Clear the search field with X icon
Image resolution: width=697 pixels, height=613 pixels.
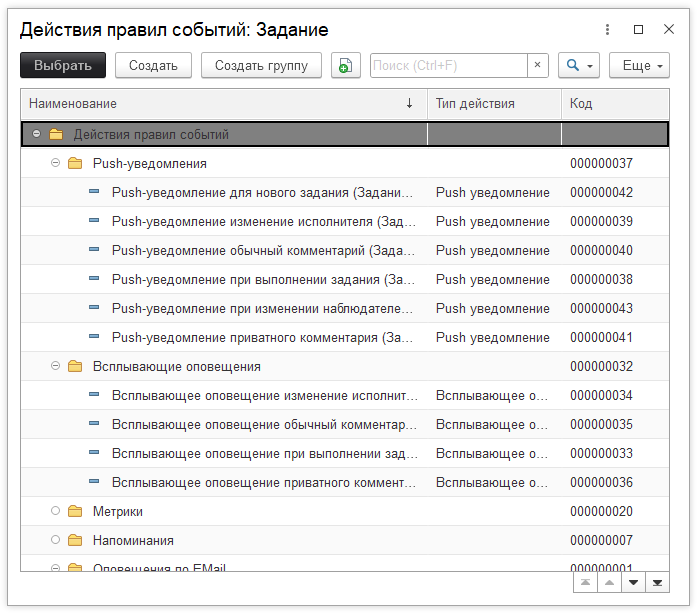(537, 66)
